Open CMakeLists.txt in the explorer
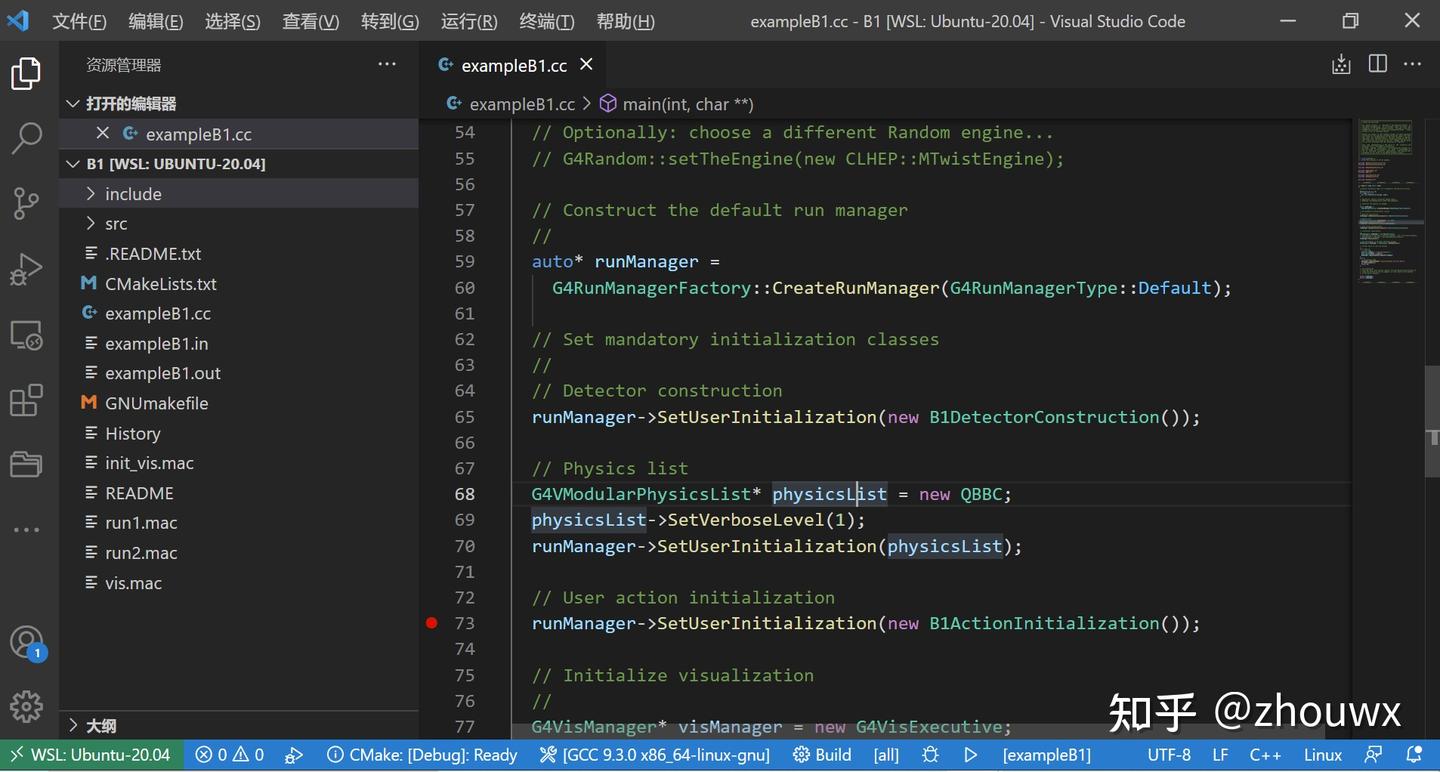Image resolution: width=1440 pixels, height=772 pixels. [160, 284]
